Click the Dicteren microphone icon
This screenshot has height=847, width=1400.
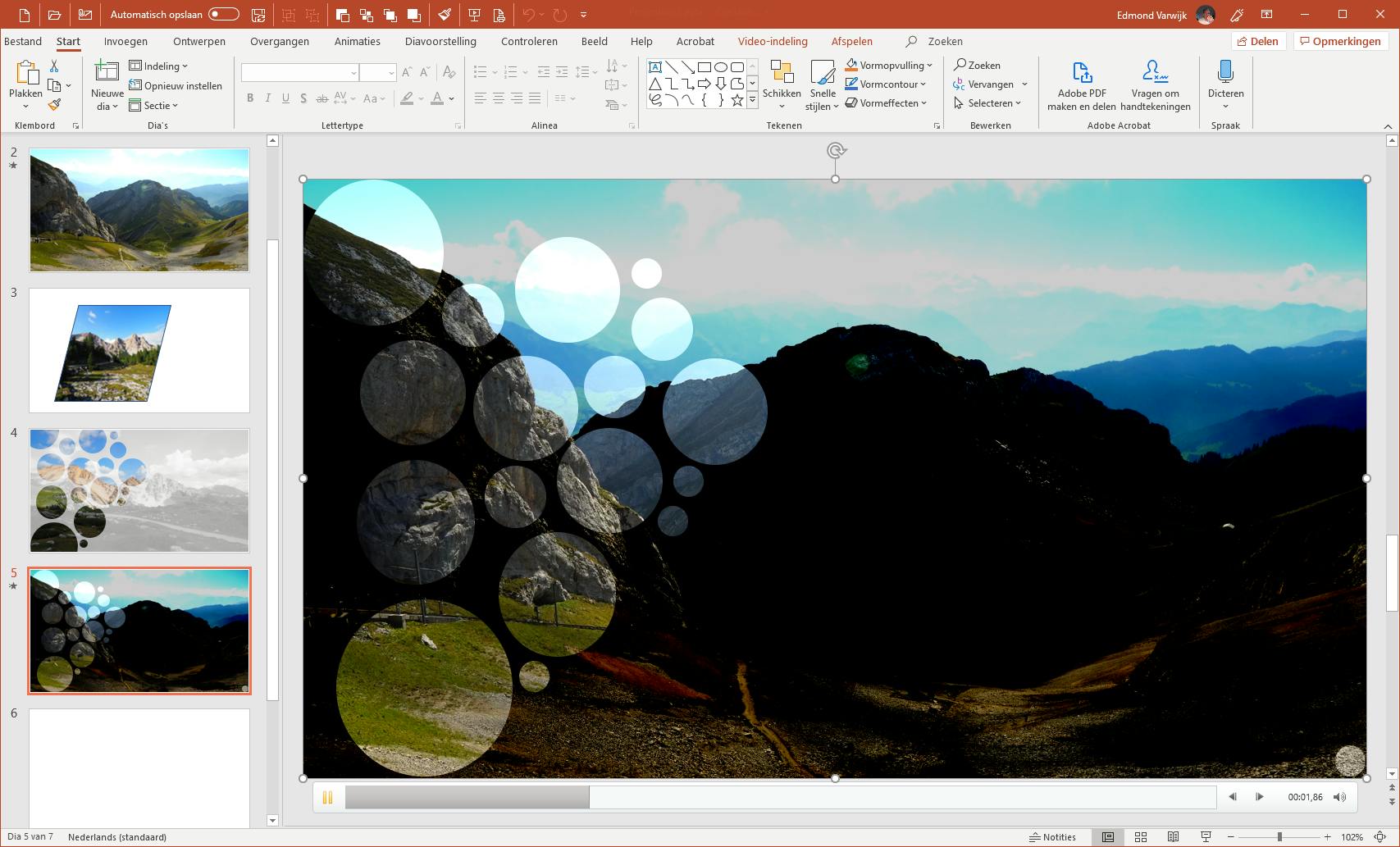[1225, 72]
